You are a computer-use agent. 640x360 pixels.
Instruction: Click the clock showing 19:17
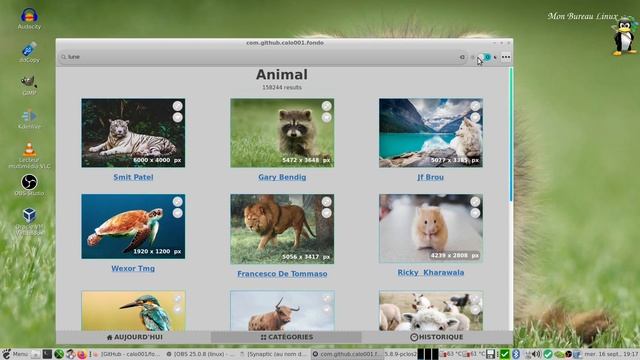[x=611, y=354]
